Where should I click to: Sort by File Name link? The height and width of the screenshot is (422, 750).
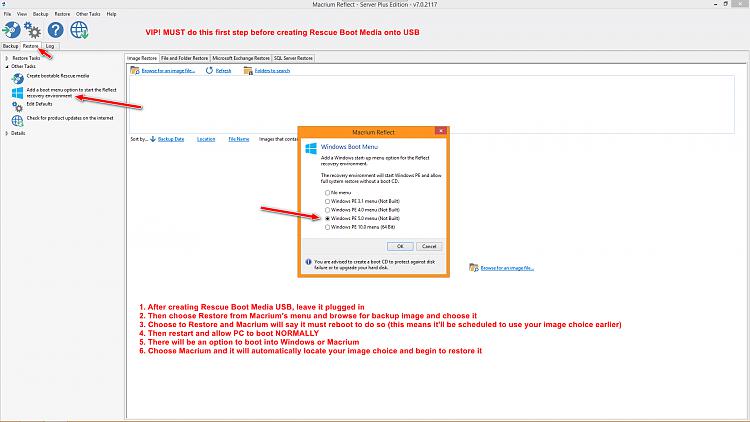[239, 139]
